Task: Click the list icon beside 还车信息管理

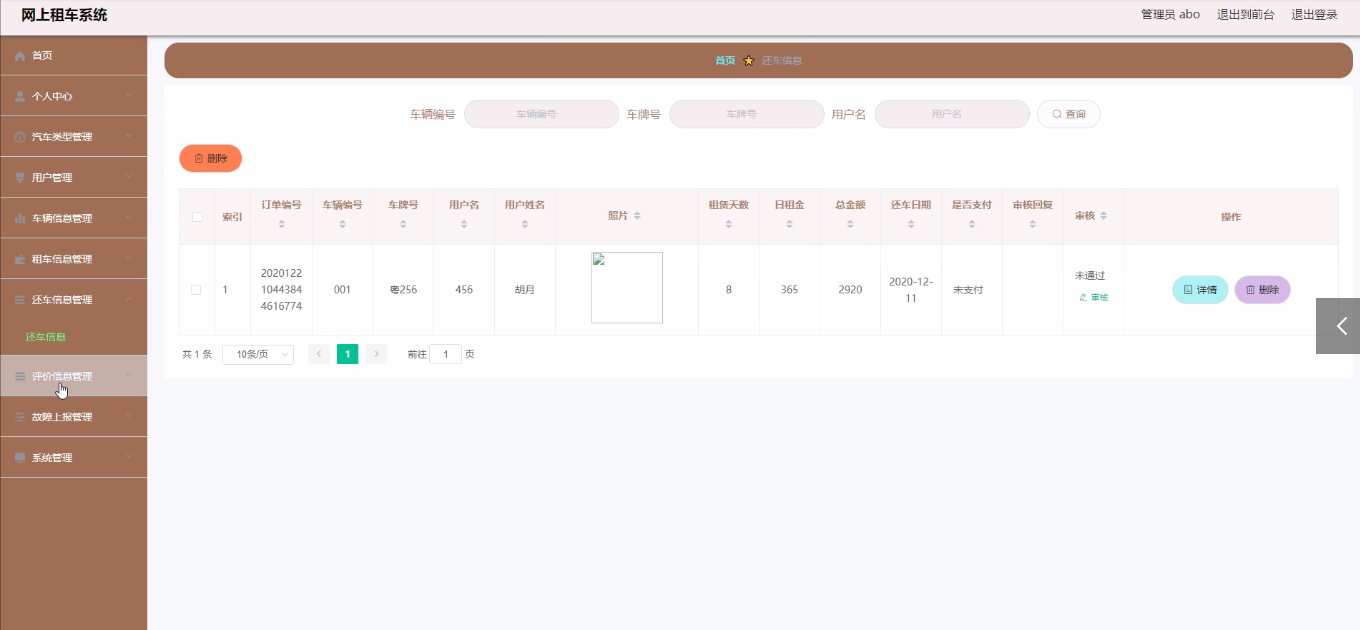Action: pos(20,300)
